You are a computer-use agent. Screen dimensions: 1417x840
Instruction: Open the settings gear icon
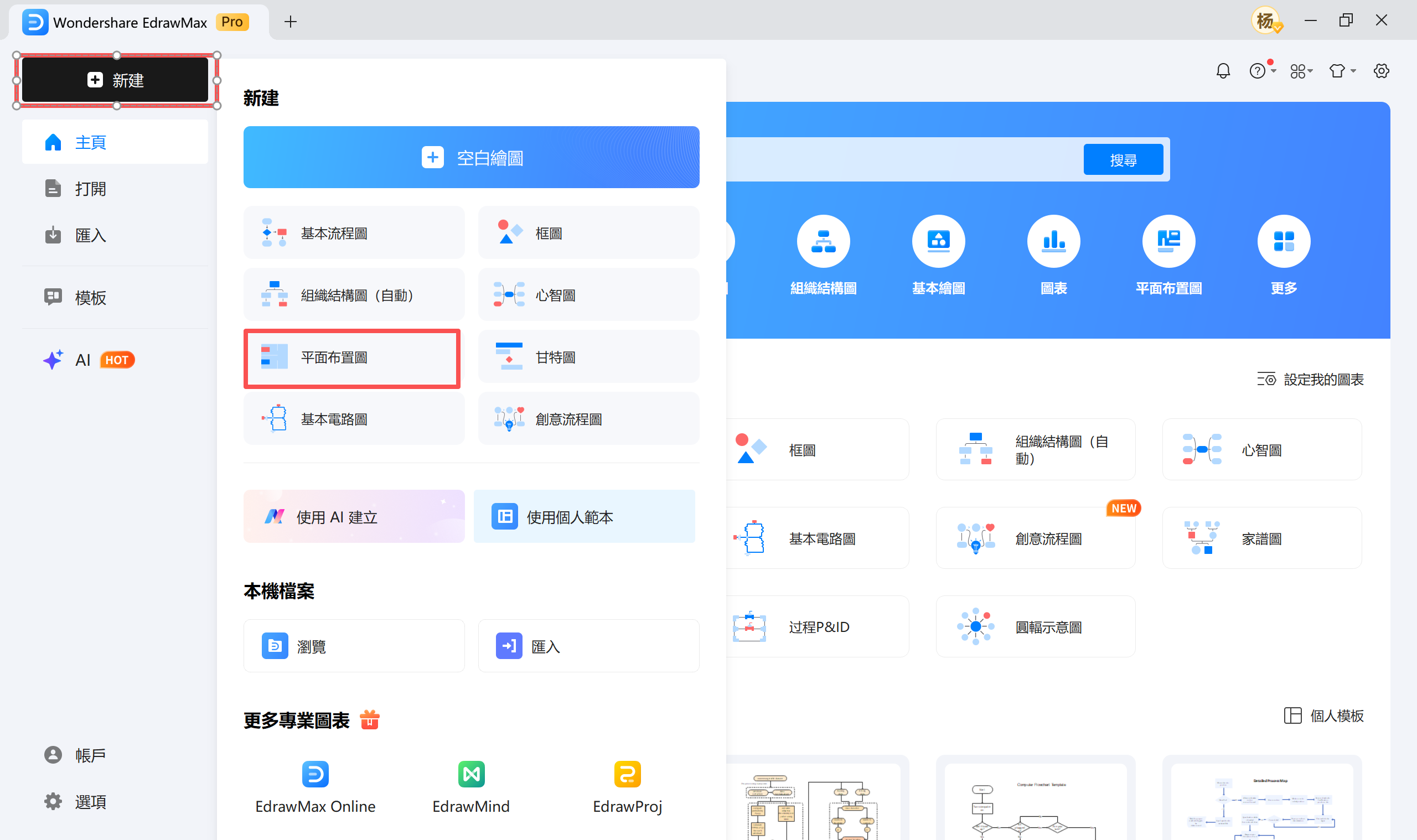point(1382,70)
